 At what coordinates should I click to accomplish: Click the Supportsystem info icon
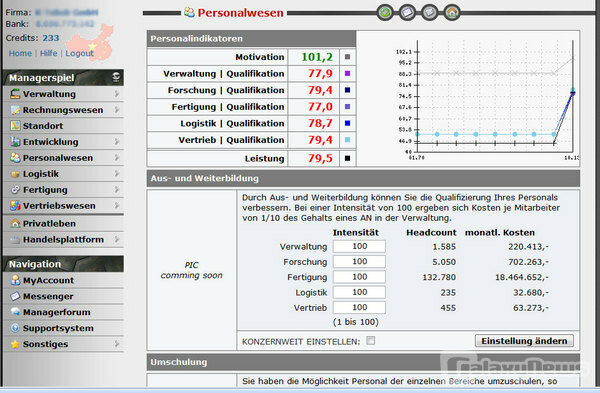pyautogui.click(x=15, y=328)
